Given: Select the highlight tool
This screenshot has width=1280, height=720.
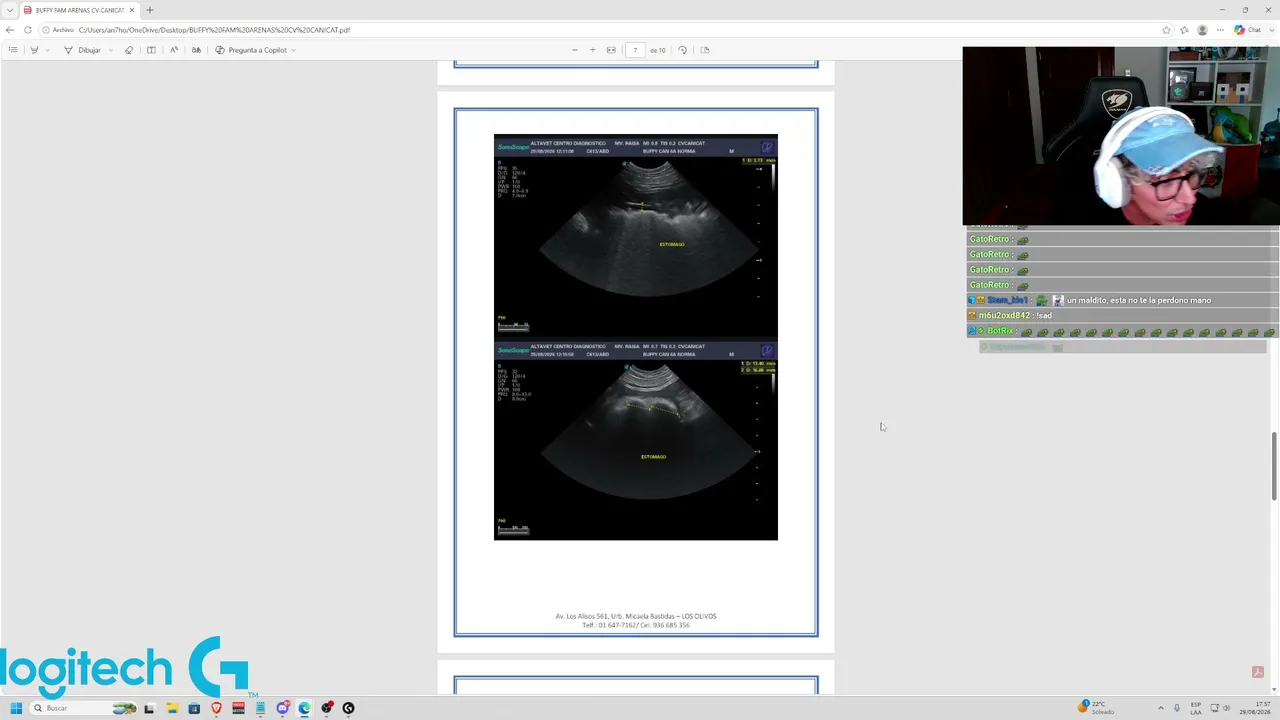Looking at the screenshot, I should [34, 50].
